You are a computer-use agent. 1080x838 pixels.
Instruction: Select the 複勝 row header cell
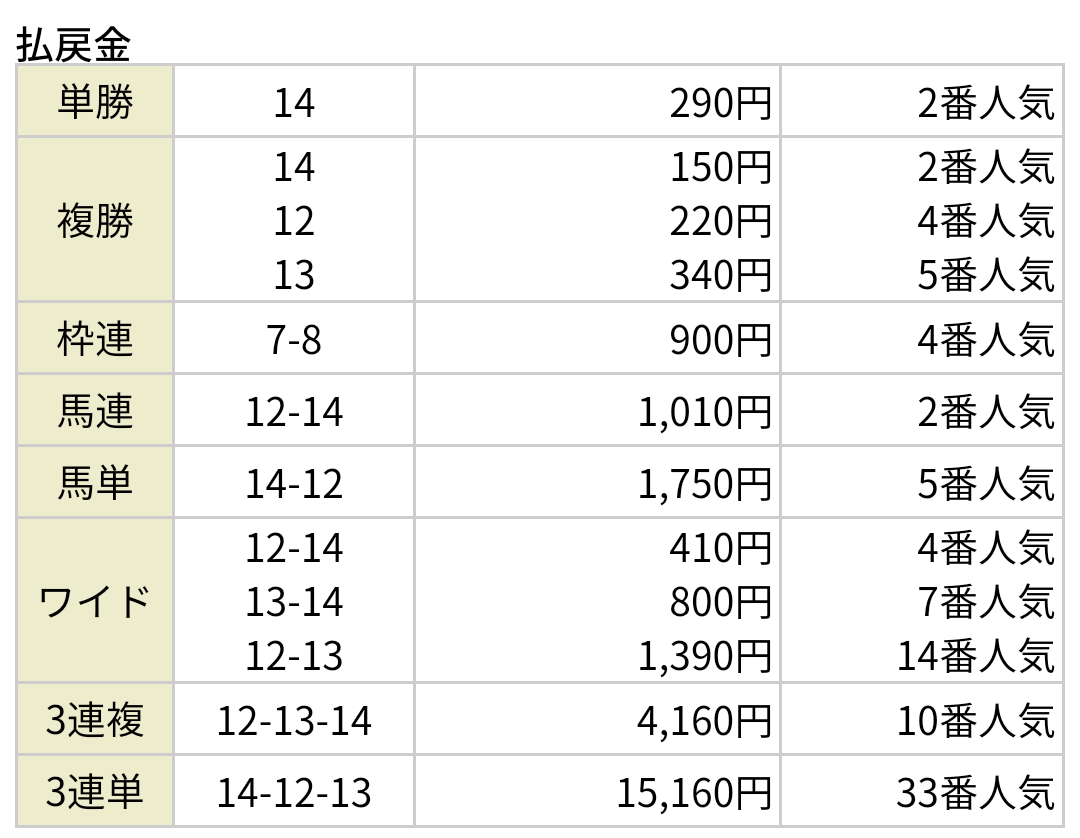(94, 220)
